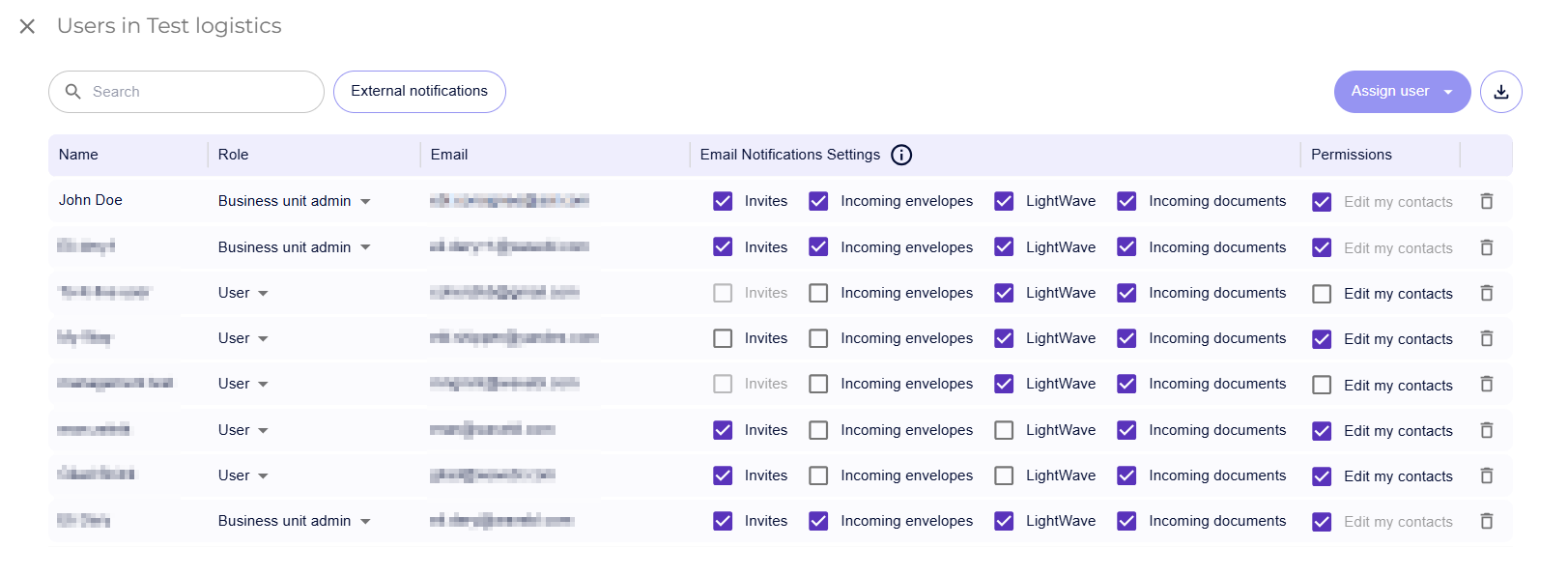Viewport: 1568px width, 576px height.
Task: Uncheck Incoming envelopes in the last row
Action: [x=818, y=521]
